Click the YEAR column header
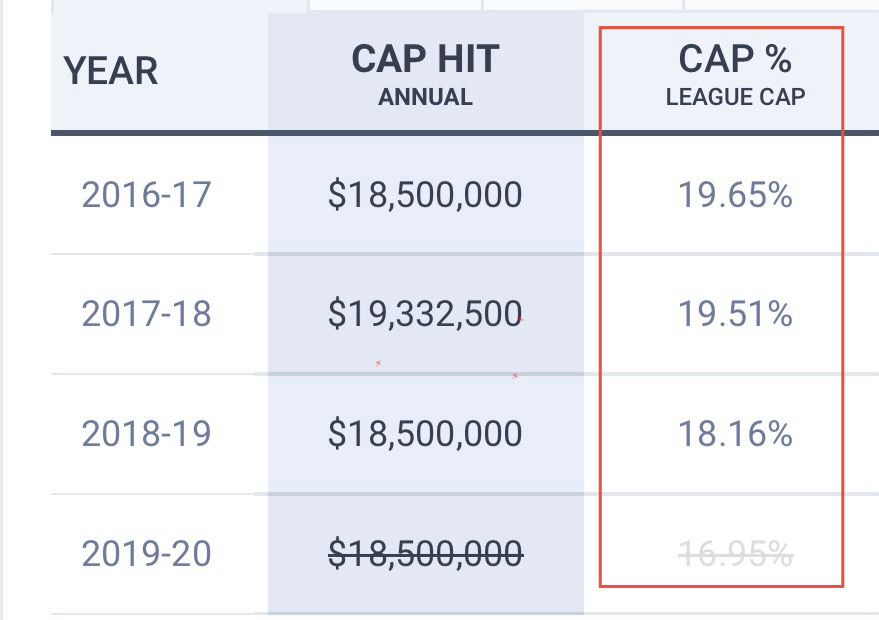This screenshot has height=620, width=879. (x=111, y=71)
